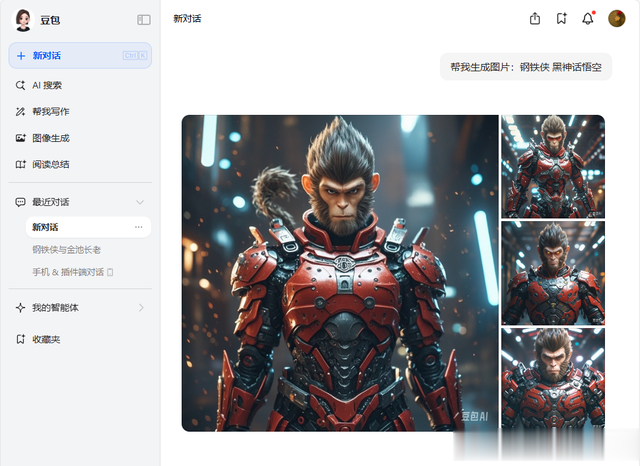Click the share icon in header

click(535, 18)
